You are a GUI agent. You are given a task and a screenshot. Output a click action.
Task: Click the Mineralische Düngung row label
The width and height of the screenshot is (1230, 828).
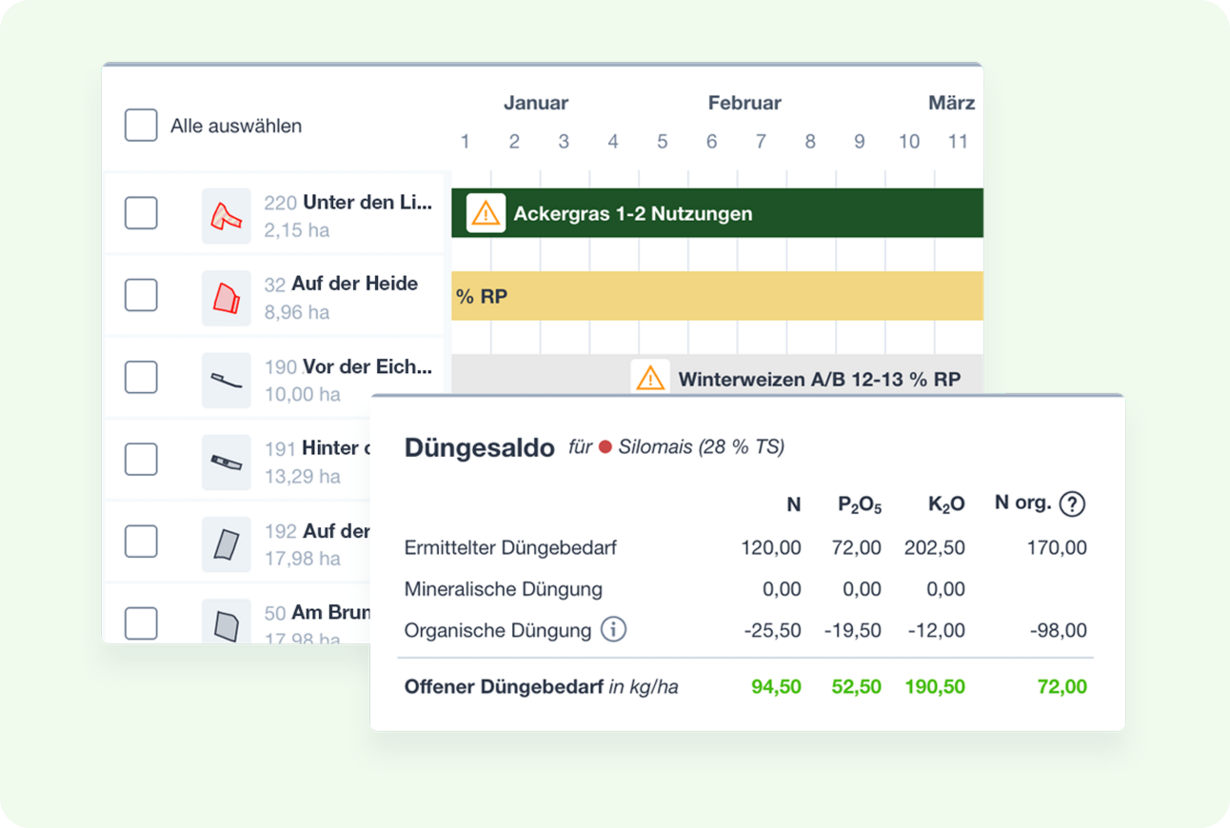pyautogui.click(x=503, y=589)
